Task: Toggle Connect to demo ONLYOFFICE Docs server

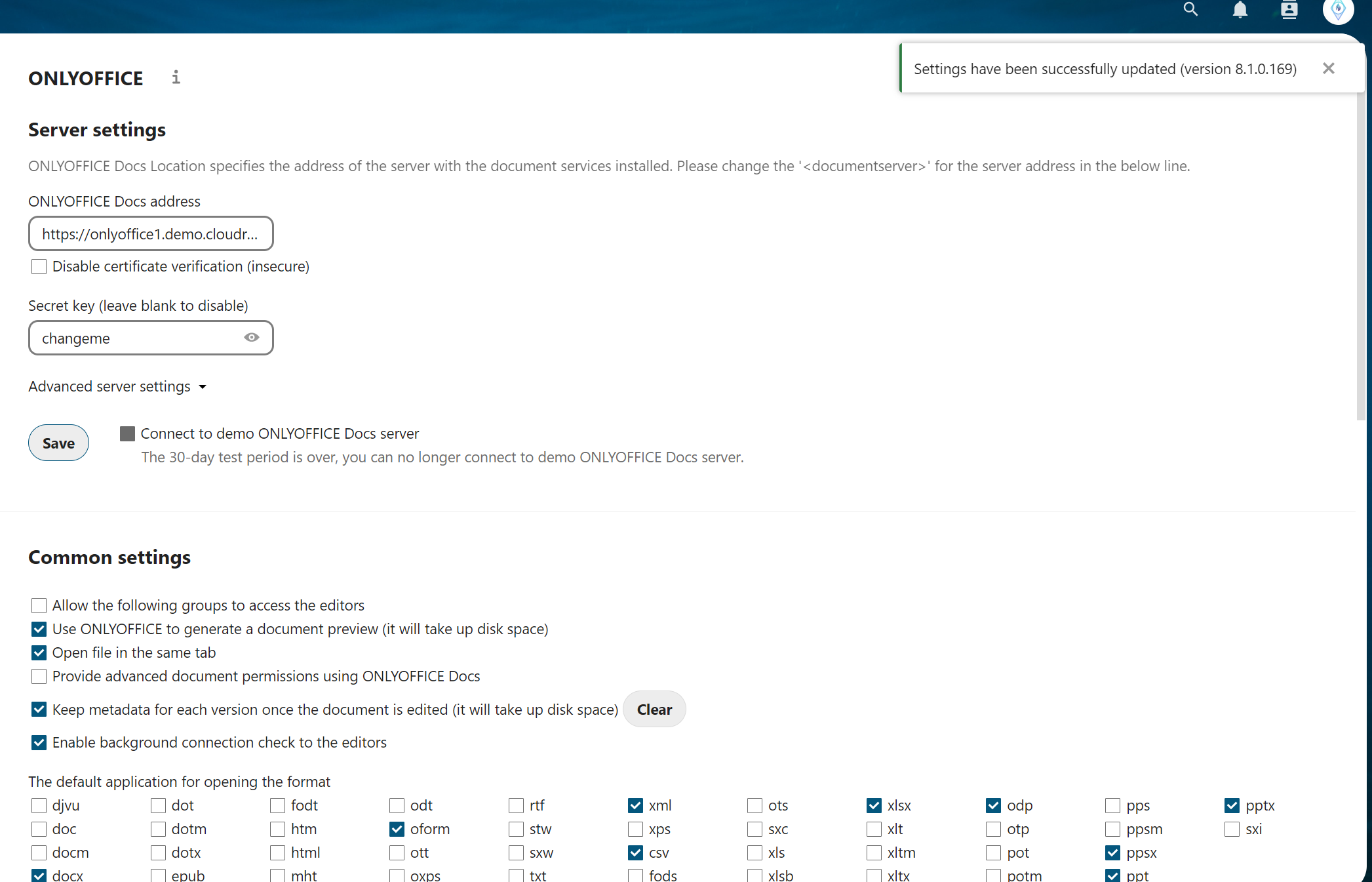Action: [x=128, y=434]
